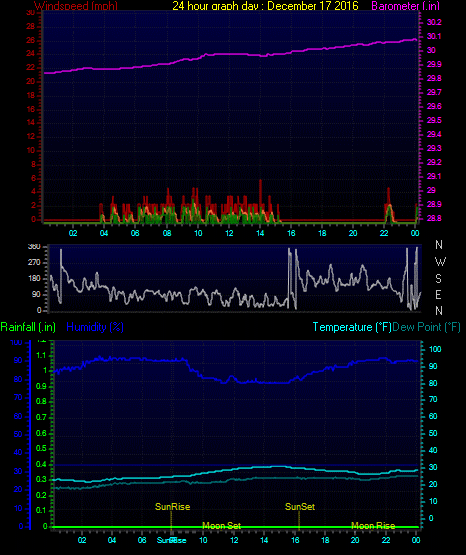Viewport: 466px width, 555px height.
Task: Click the Temperature (°F) legend label
Action: [352, 327]
